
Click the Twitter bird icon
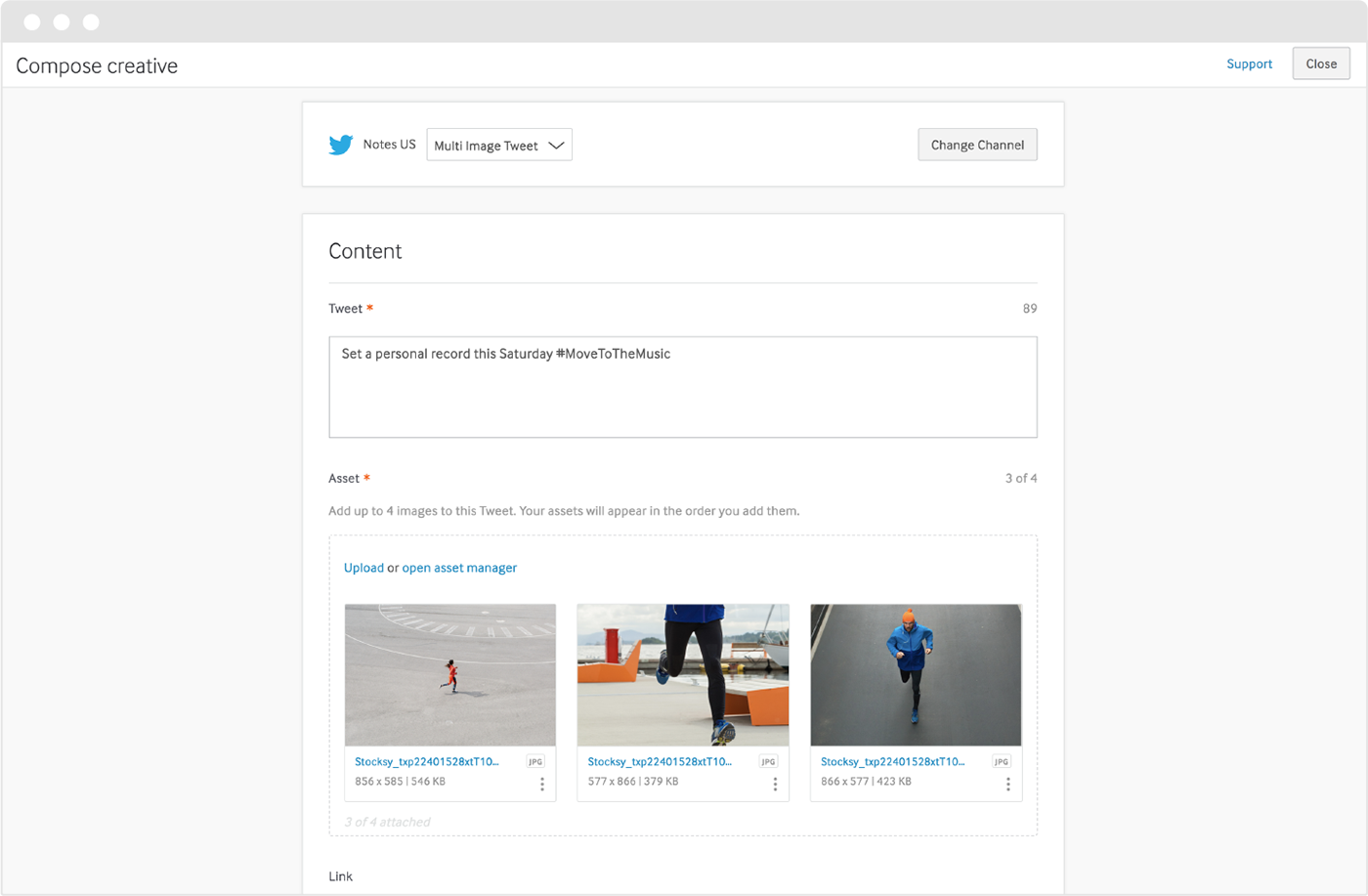tap(340, 145)
